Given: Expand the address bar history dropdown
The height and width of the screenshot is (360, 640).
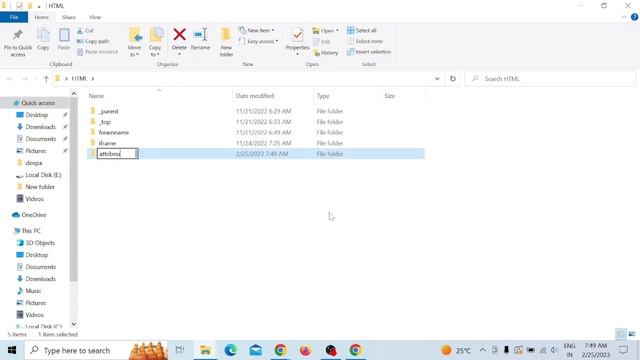Looking at the screenshot, I should click(437, 79).
